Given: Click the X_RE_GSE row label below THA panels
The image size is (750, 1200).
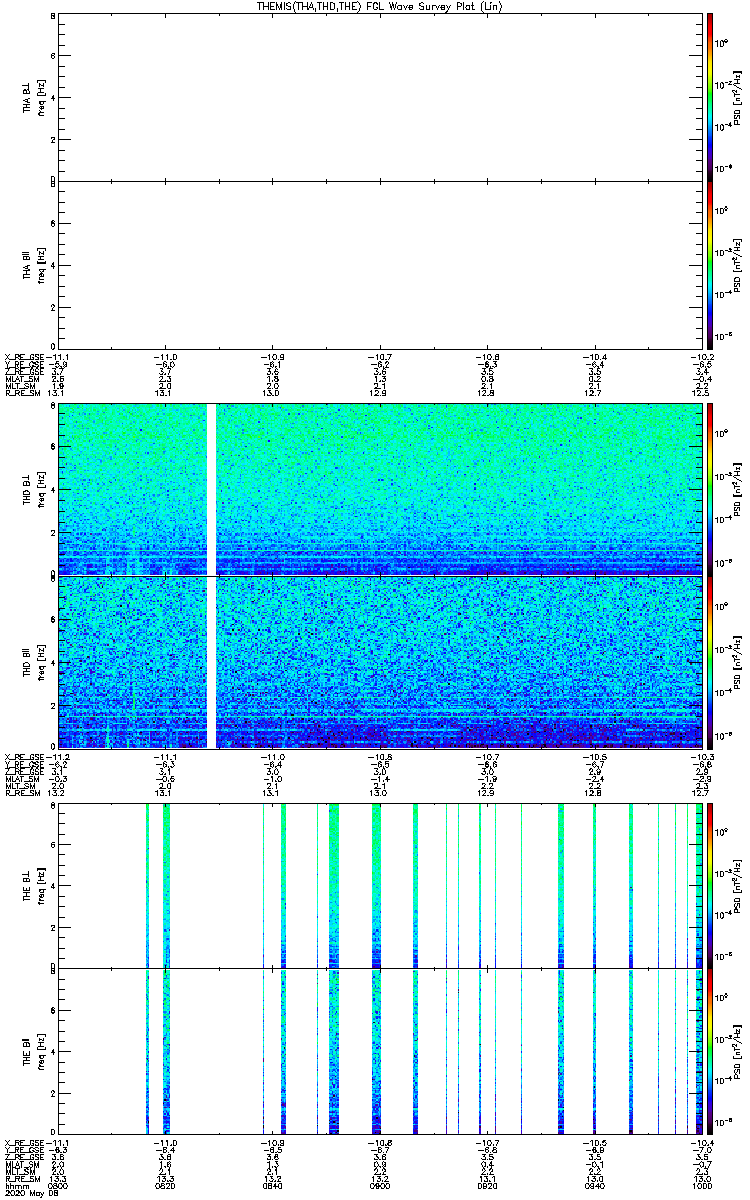Looking at the screenshot, I should click(x=24, y=356).
